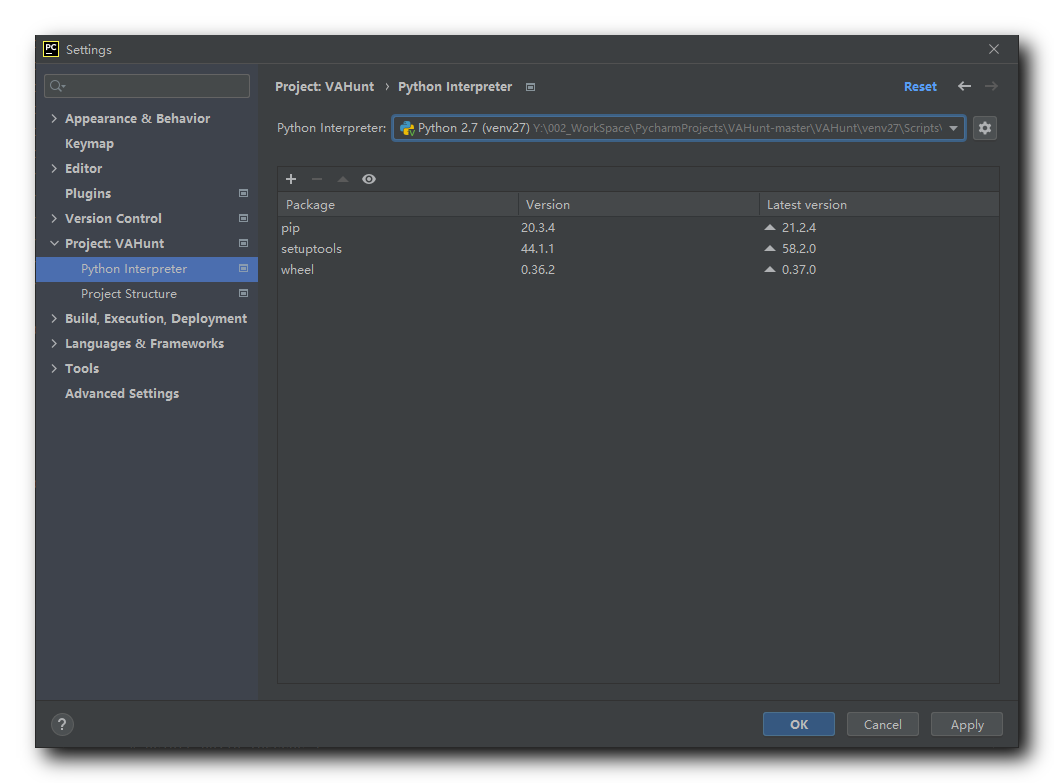Sort by Version column header
The image size is (1054, 783).
pyautogui.click(x=639, y=204)
